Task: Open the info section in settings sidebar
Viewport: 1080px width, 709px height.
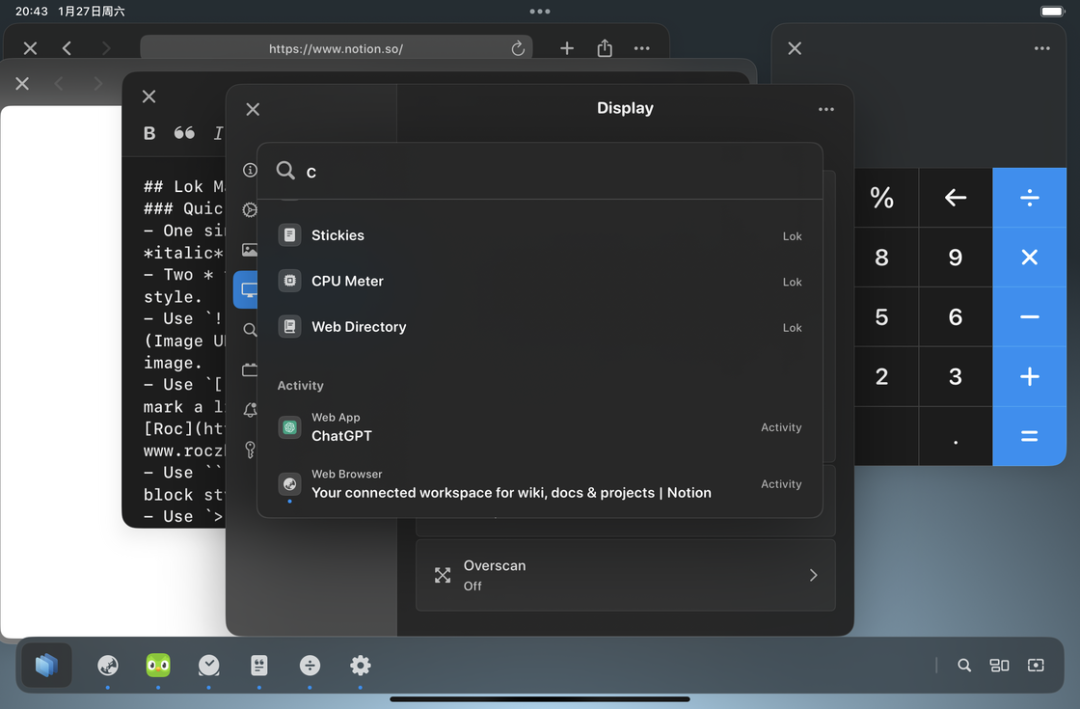Action: coord(250,169)
